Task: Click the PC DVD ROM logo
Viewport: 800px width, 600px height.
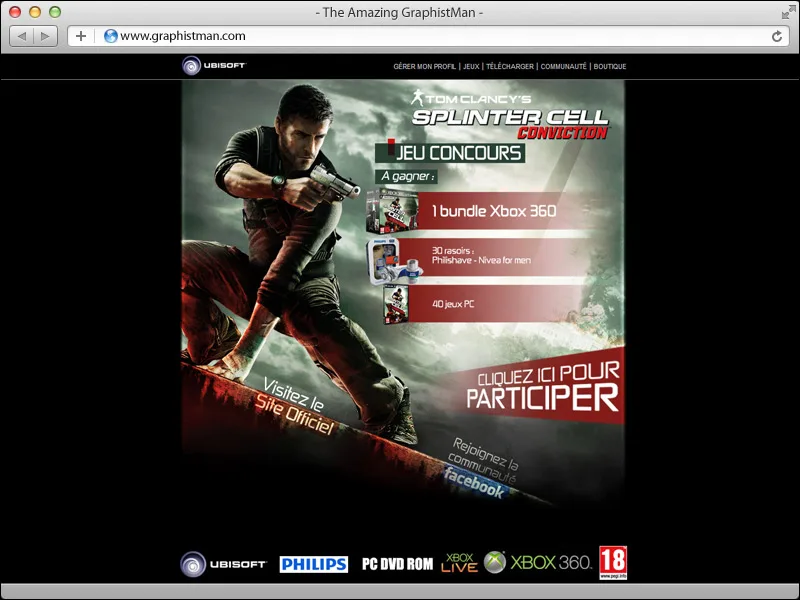Action: (x=397, y=564)
